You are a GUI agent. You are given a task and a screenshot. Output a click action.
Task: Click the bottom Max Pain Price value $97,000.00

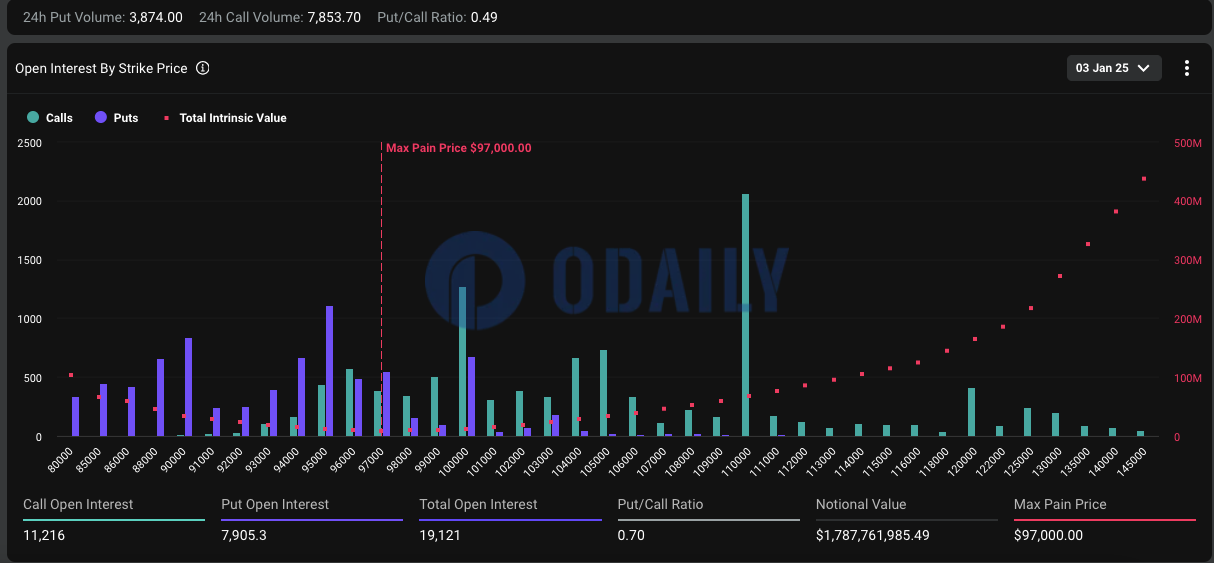pyautogui.click(x=1048, y=535)
